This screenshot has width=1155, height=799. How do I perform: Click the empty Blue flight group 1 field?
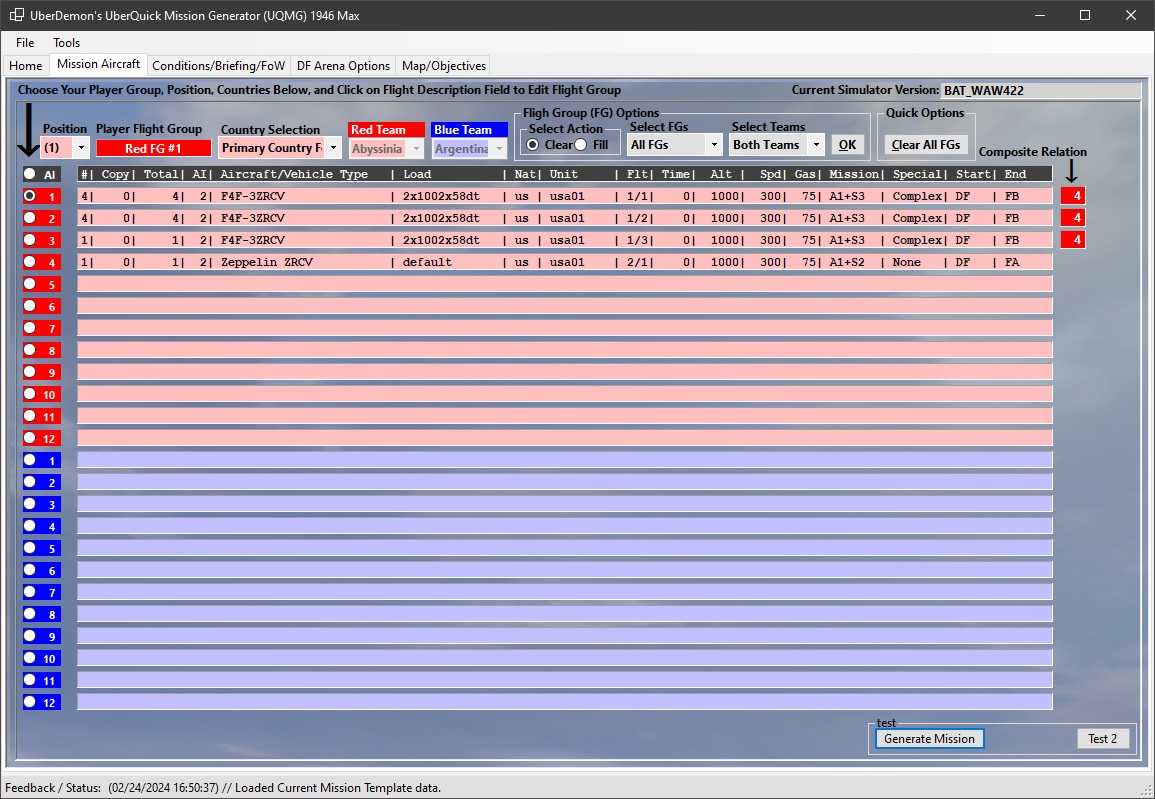565,460
